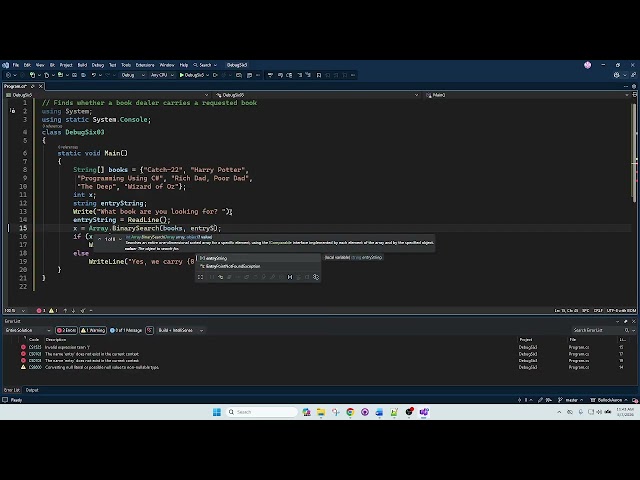Click the user account avatar icon
This screenshot has width=640, height=480.
(587, 65)
